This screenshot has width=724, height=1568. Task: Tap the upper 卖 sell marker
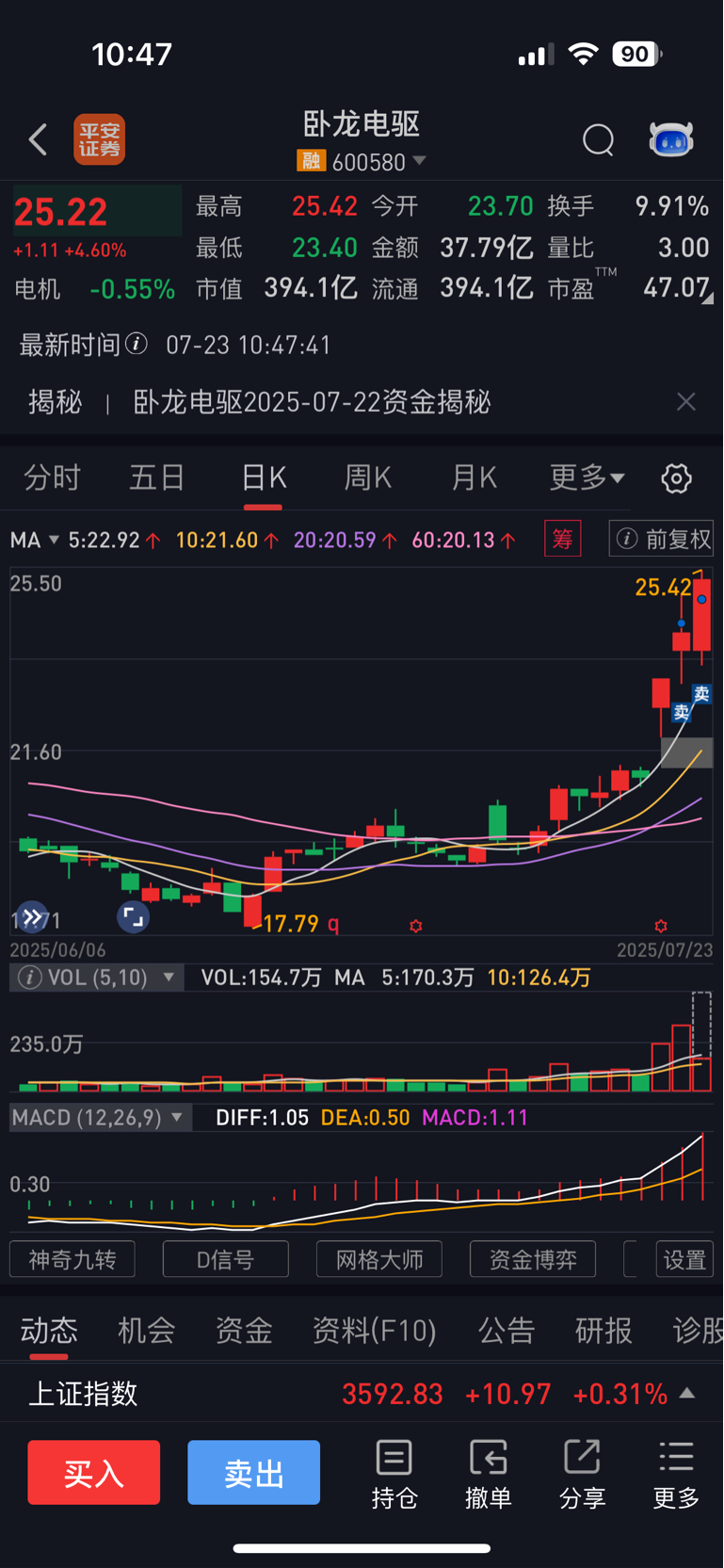[x=701, y=694]
